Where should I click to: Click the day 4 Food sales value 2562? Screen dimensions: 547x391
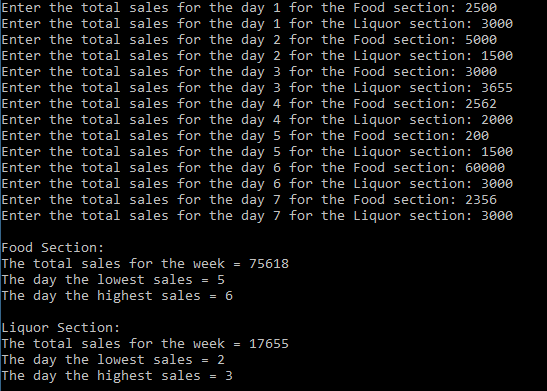click(481, 104)
